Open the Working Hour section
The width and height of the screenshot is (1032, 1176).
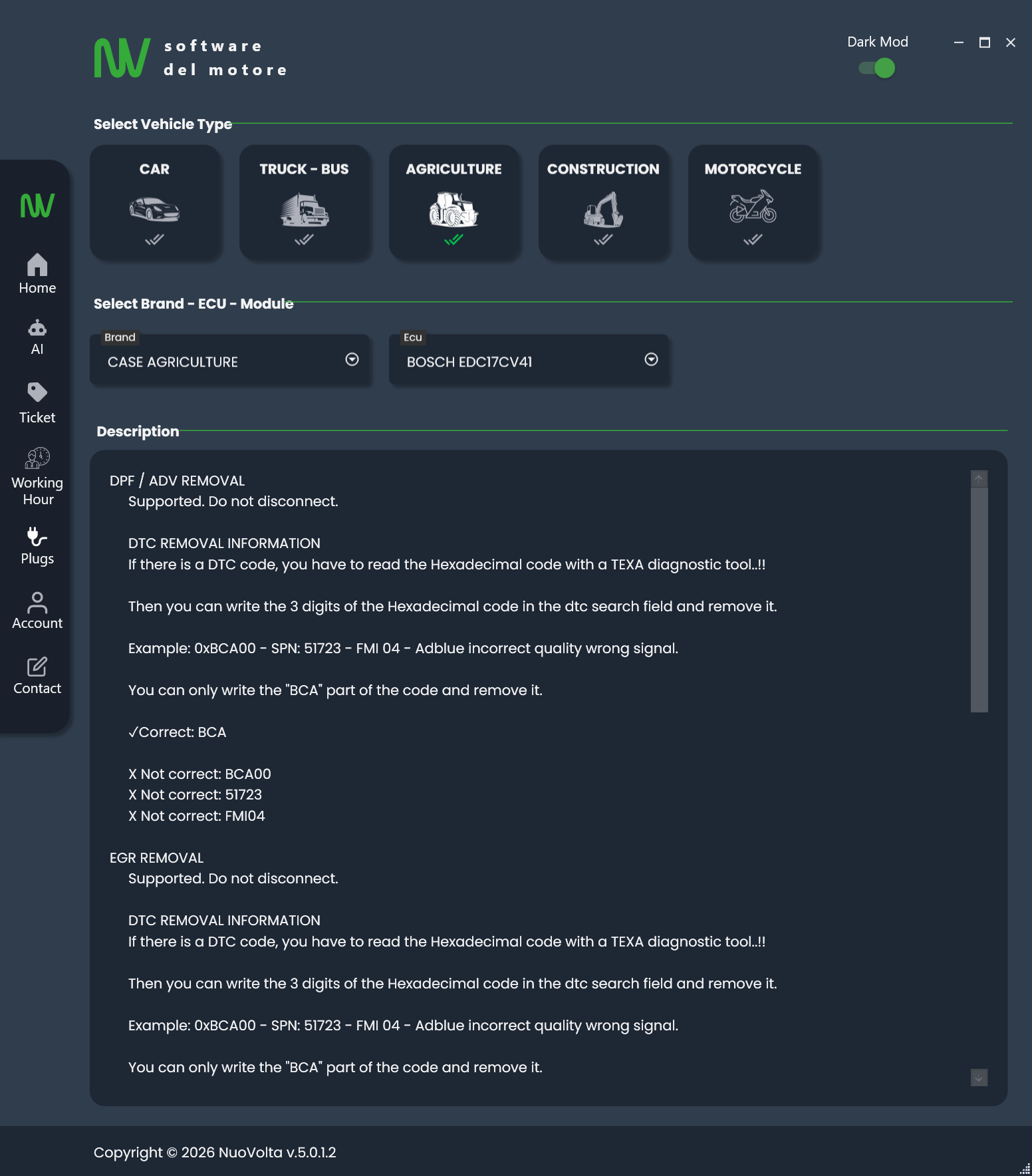click(x=37, y=477)
